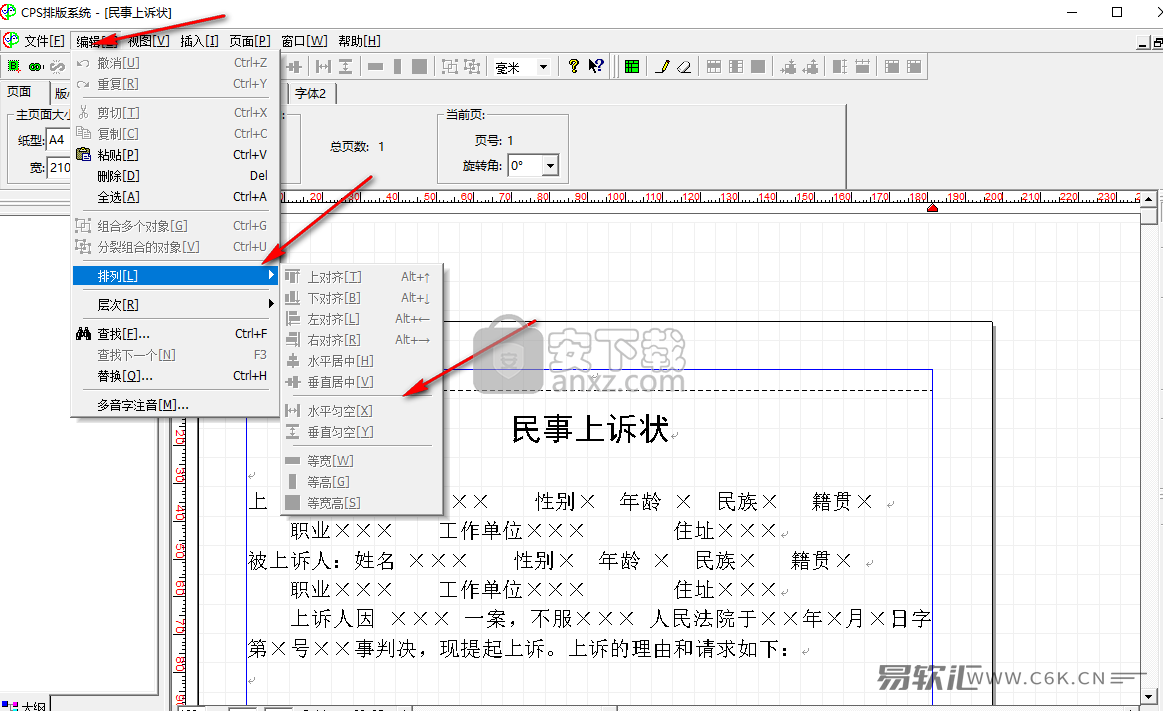This screenshot has height=711, width=1163.
Task: Choose 删除[D] from the edit menu
Action: coord(175,176)
